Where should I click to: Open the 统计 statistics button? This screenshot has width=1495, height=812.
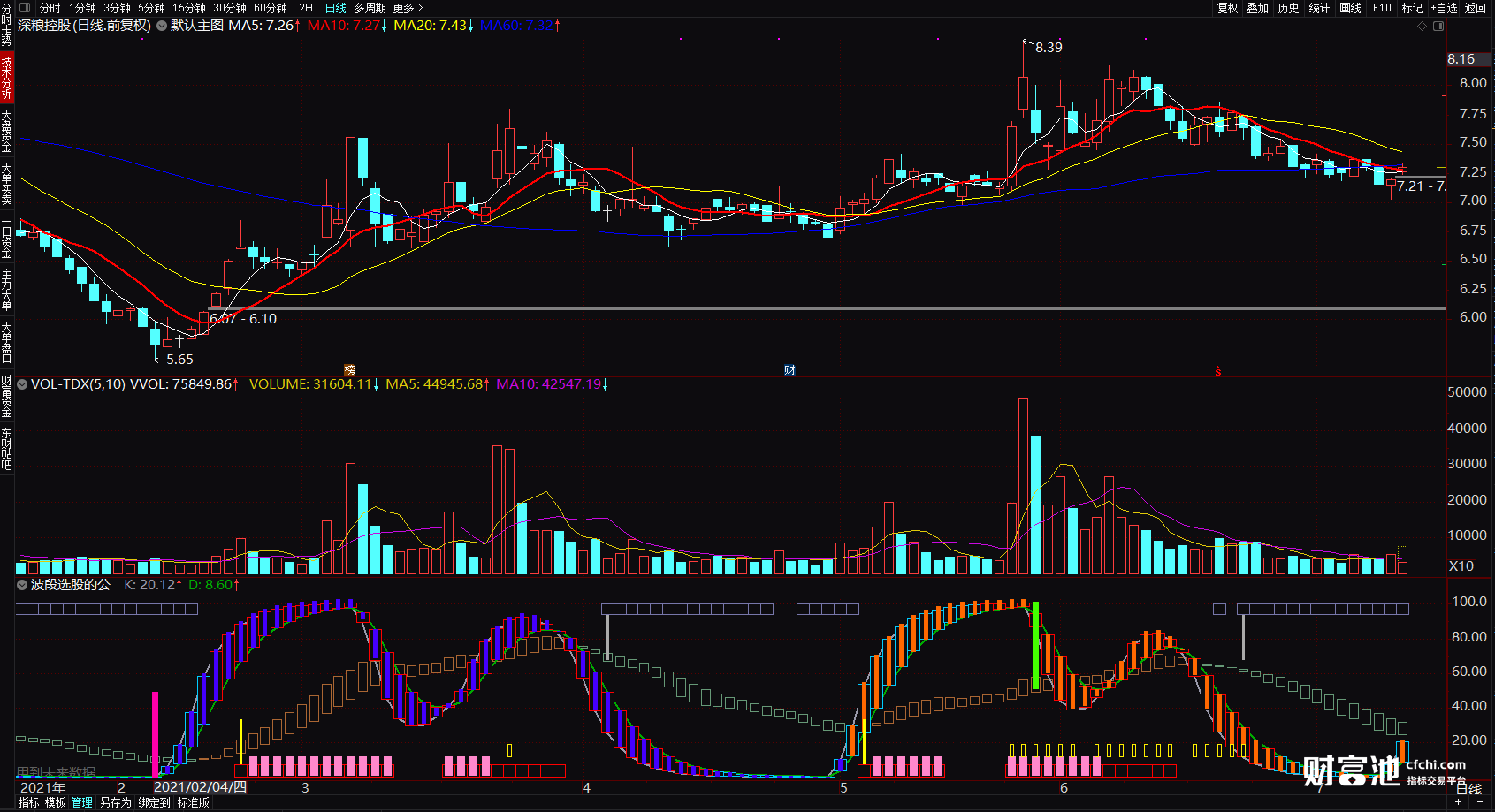1319,8
